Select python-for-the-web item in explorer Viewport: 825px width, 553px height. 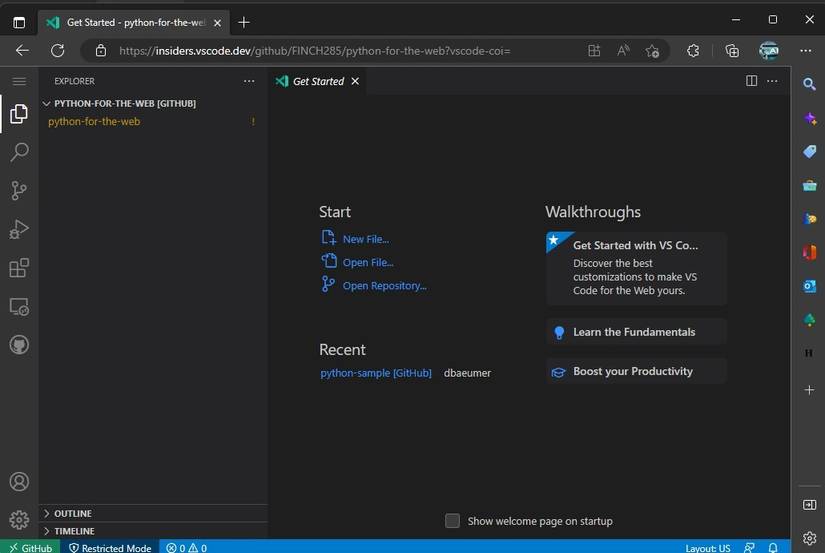[94, 122]
